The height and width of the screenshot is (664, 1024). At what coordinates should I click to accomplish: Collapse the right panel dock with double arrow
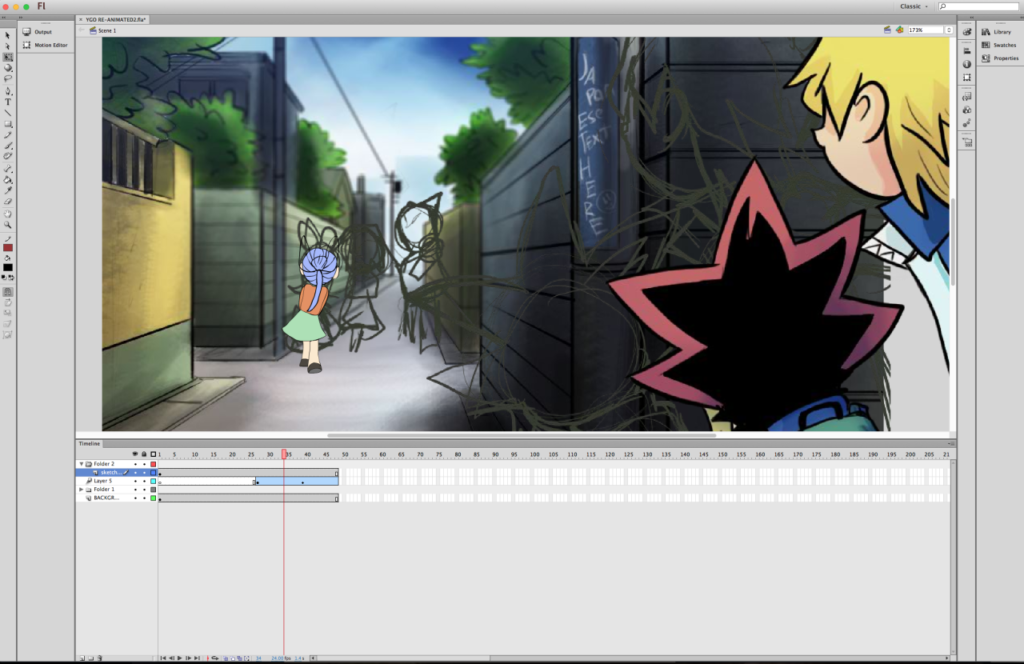click(971, 18)
